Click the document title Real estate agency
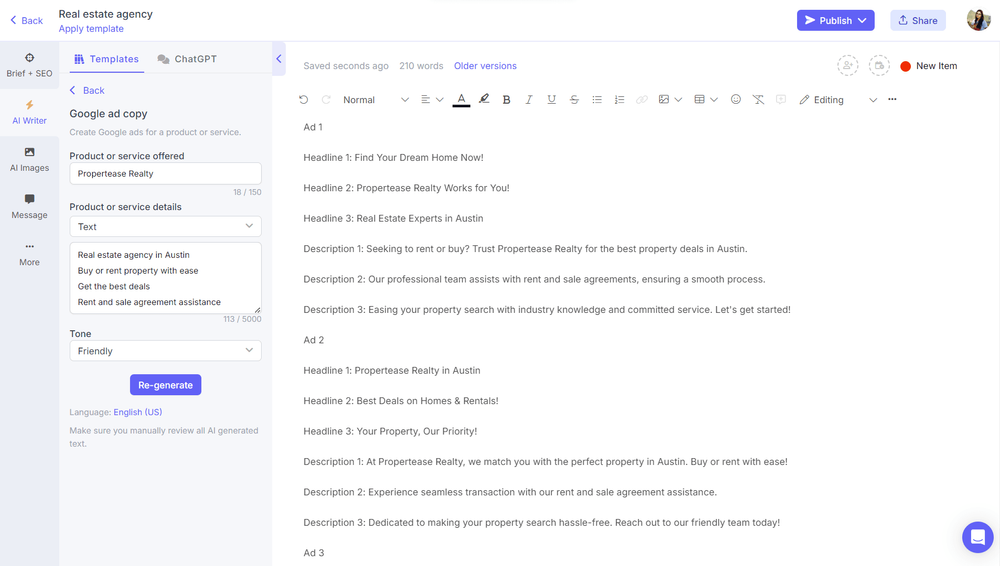1000x566 pixels. 106,14
